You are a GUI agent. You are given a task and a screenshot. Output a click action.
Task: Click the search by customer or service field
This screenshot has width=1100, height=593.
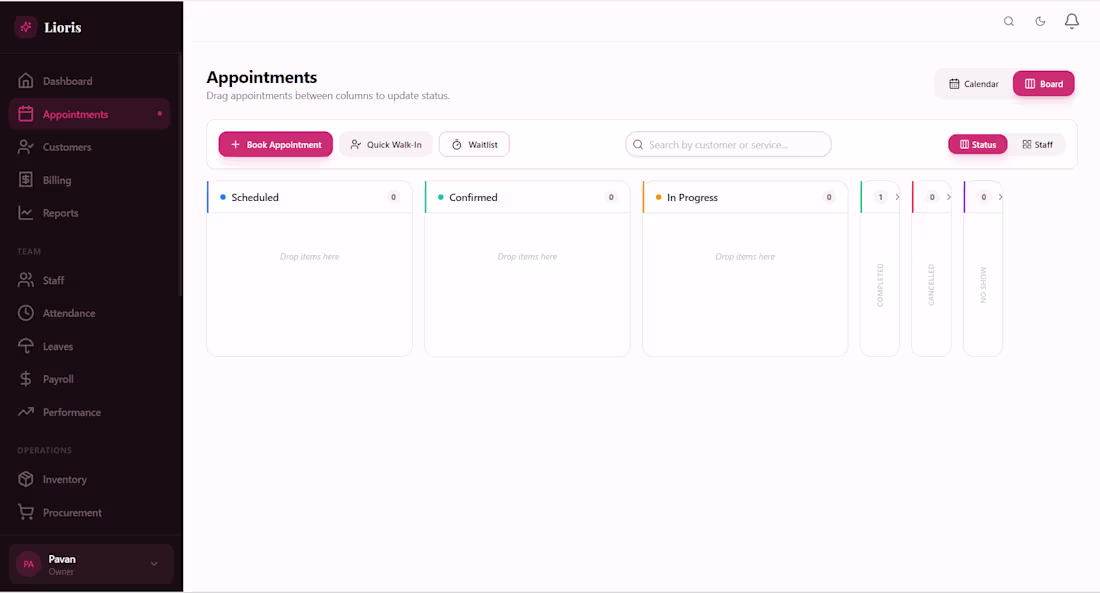(728, 145)
